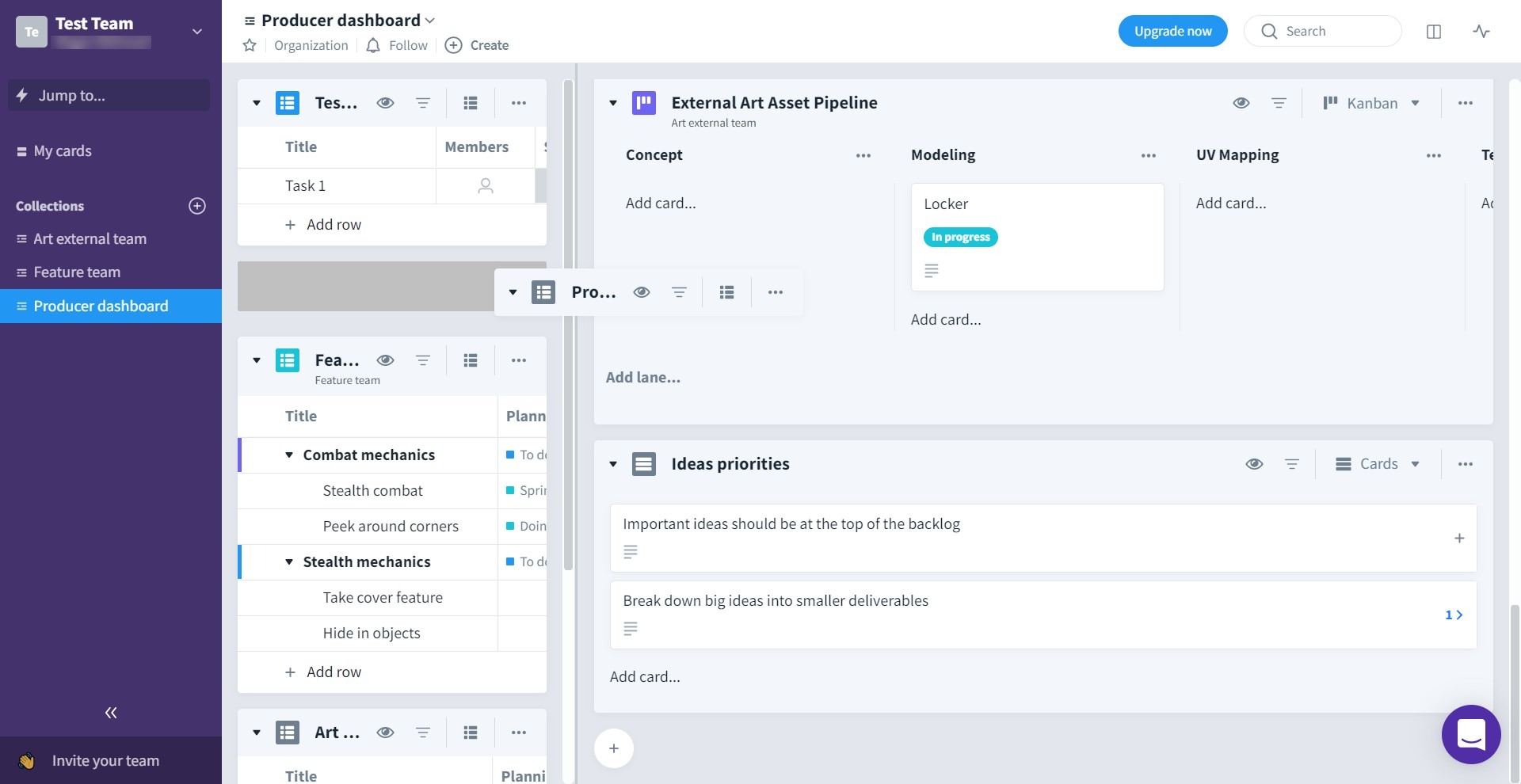This screenshot has height=784, width=1521.
Task: Open Feature team collection
Action: (x=77, y=272)
